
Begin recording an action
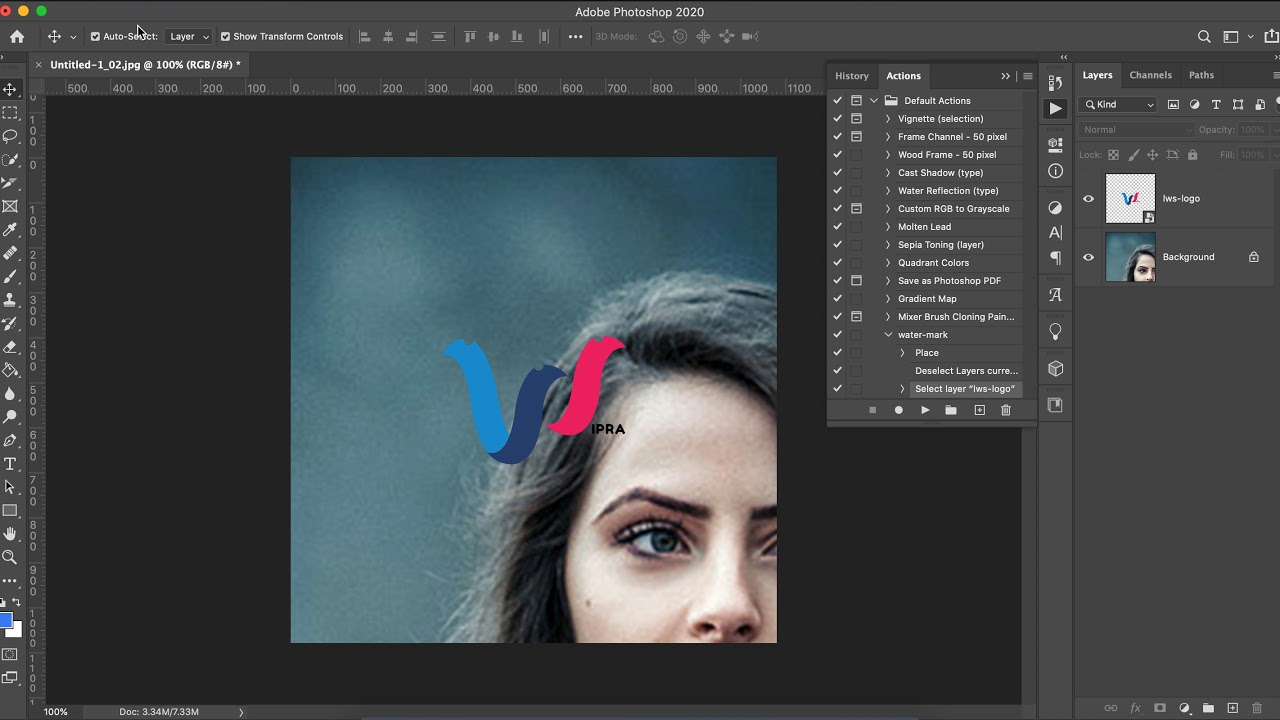point(898,410)
